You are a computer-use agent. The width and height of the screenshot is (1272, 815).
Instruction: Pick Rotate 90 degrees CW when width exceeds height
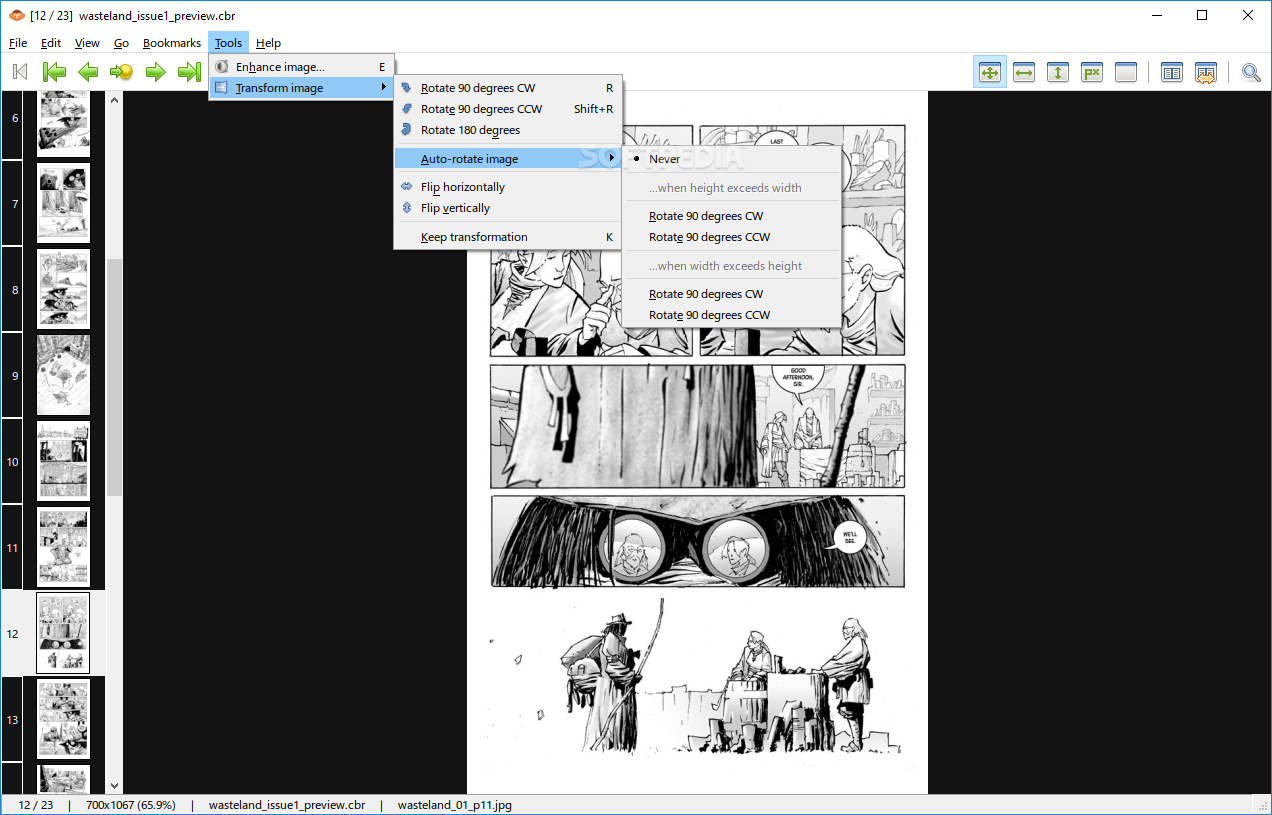pyautogui.click(x=732, y=294)
